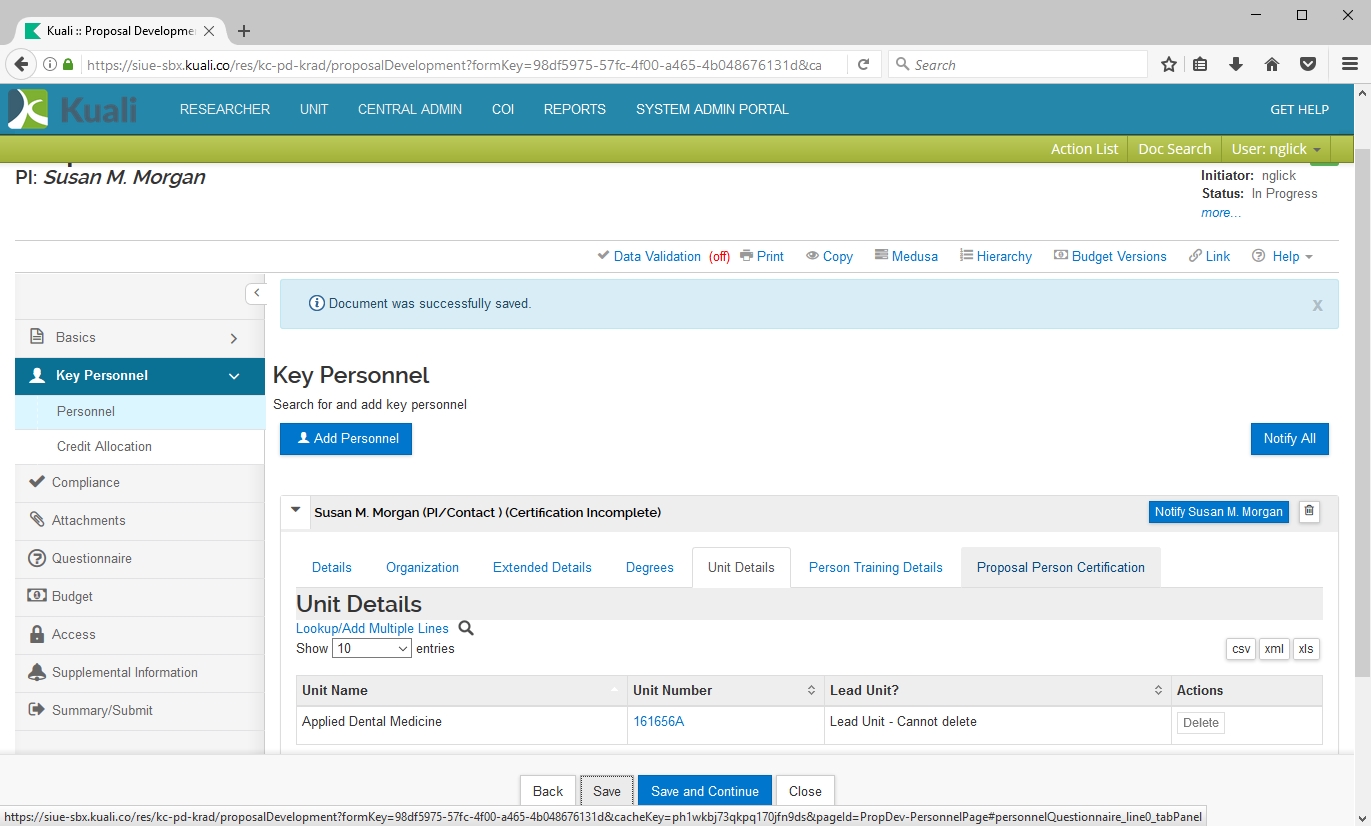This screenshot has height=826, width=1371.
Task: Click the magnifier icon beside Lookup/Add Multiple Lines
Action: coord(465,629)
